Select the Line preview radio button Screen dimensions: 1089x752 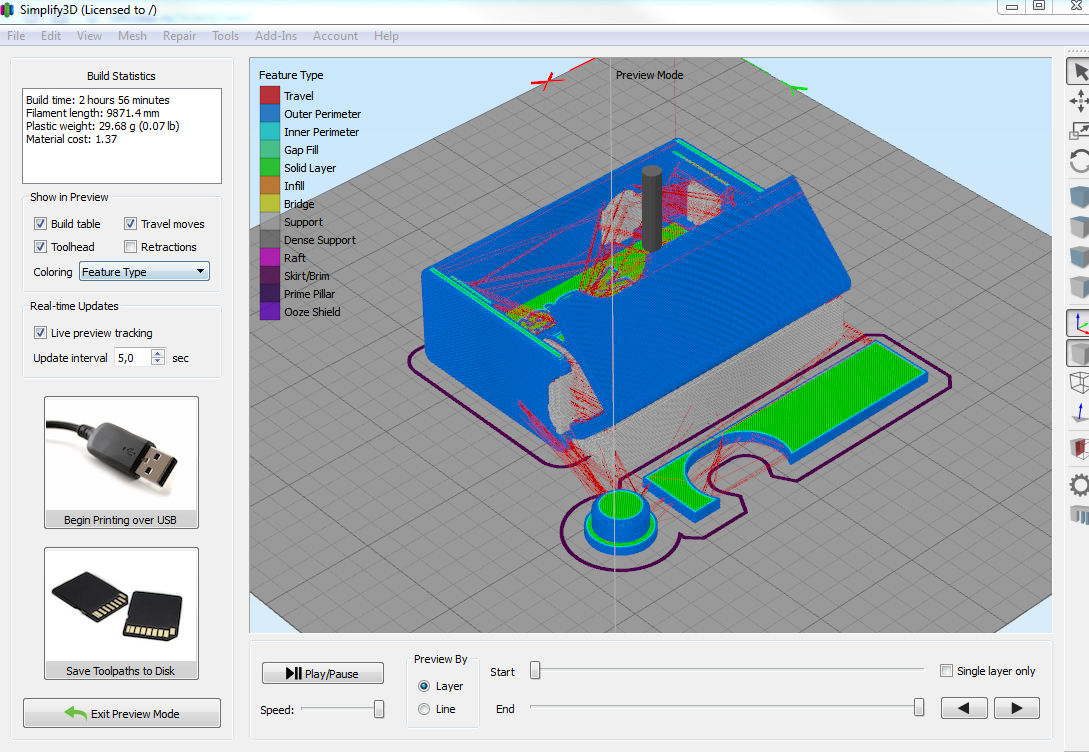425,709
